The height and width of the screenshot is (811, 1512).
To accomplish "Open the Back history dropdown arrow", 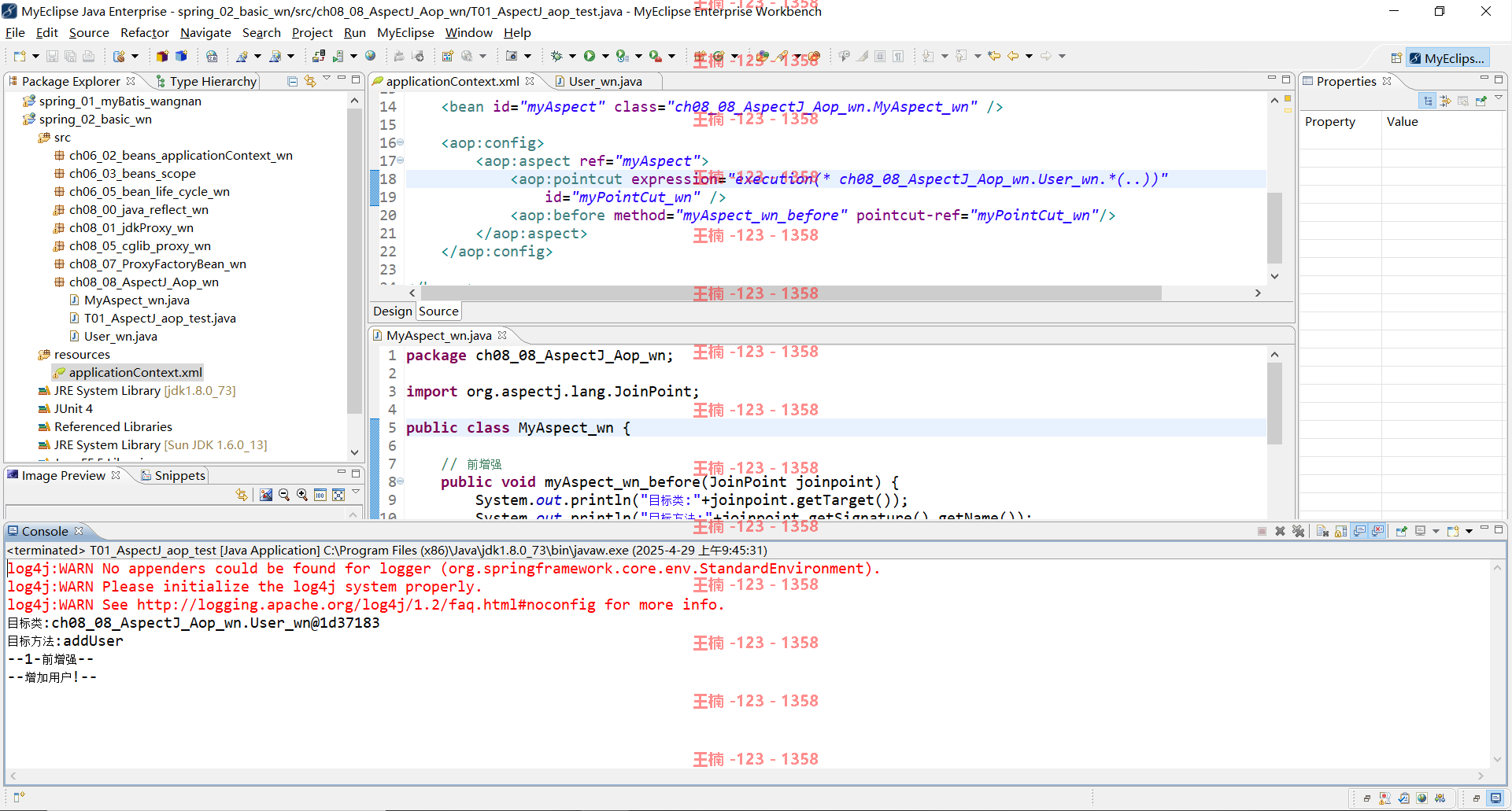I will tap(1029, 56).
